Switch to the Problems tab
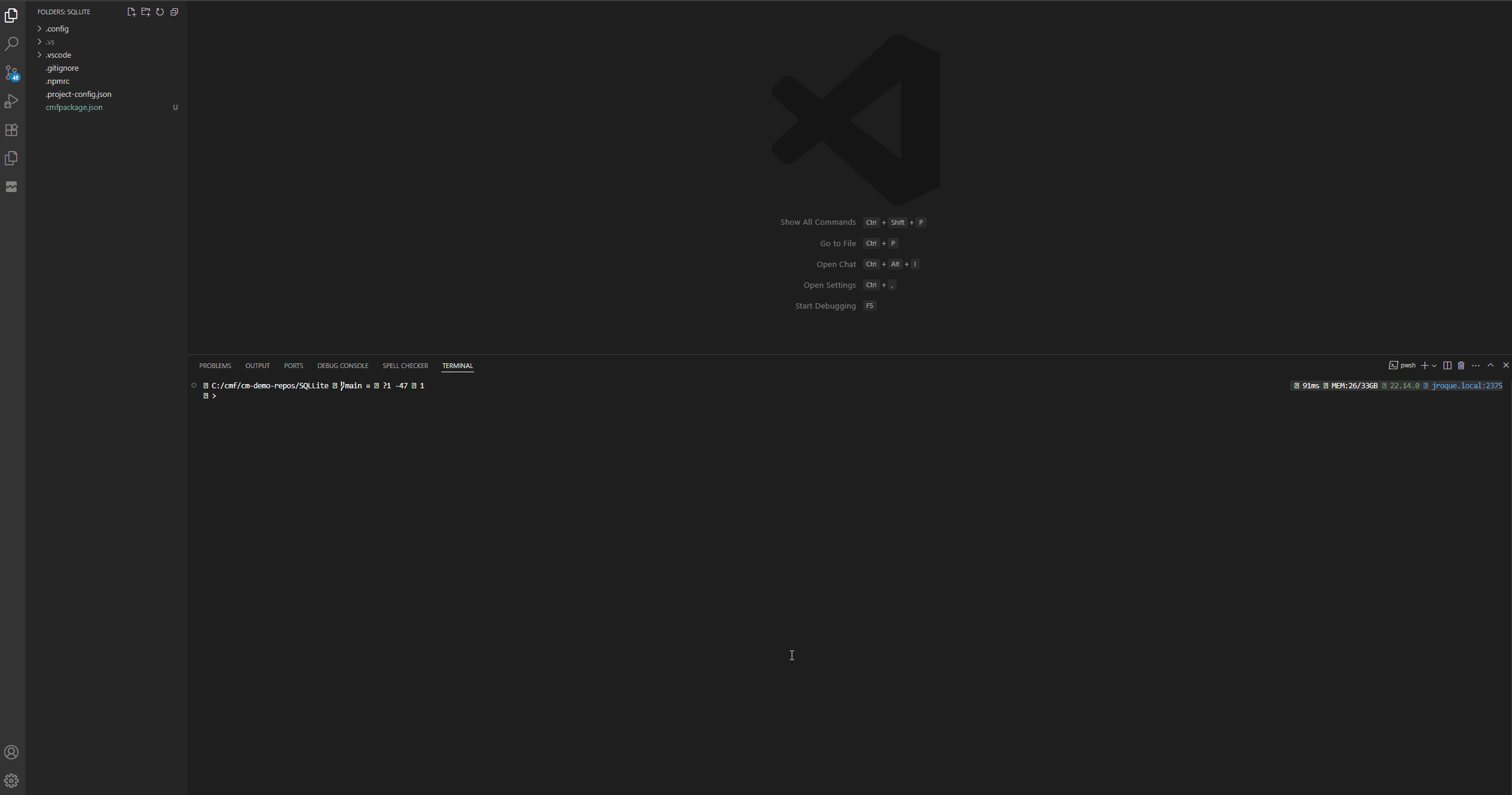1512x795 pixels. [215, 366]
